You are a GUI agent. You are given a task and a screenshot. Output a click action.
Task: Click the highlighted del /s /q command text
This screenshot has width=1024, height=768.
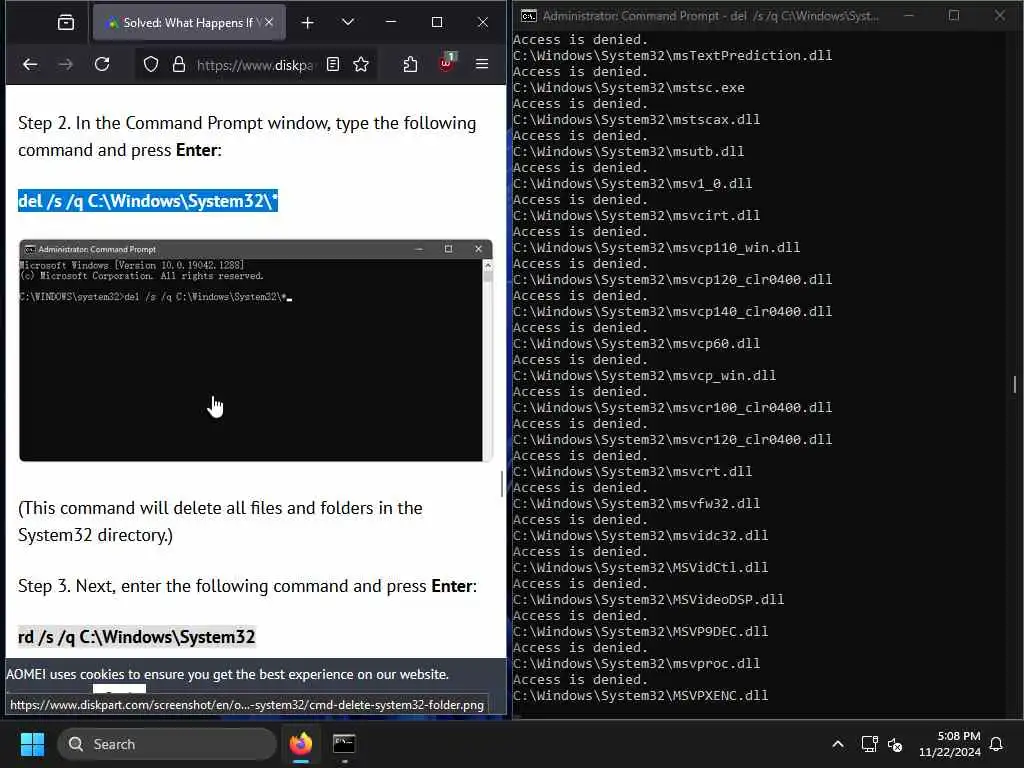[x=148, y=200]
